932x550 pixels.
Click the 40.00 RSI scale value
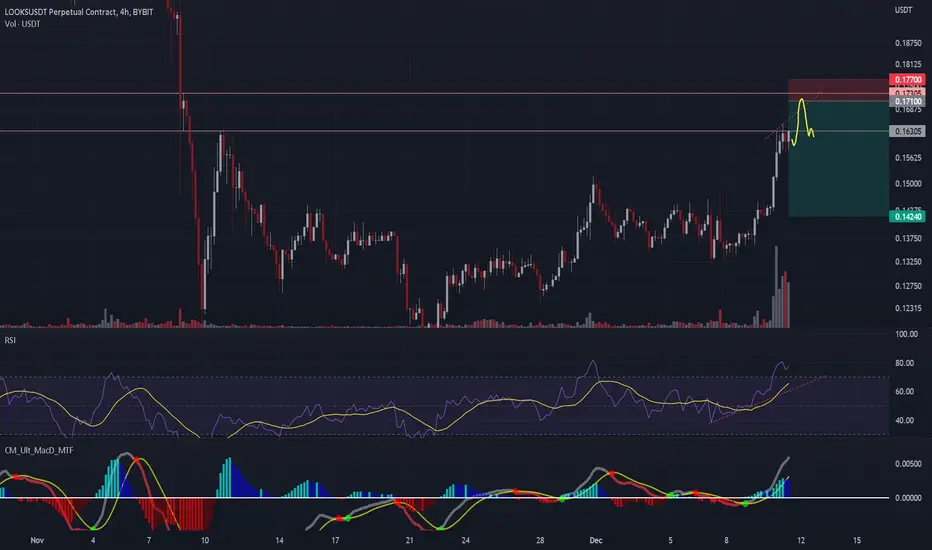pyautogui.click(x=905, y=420)
